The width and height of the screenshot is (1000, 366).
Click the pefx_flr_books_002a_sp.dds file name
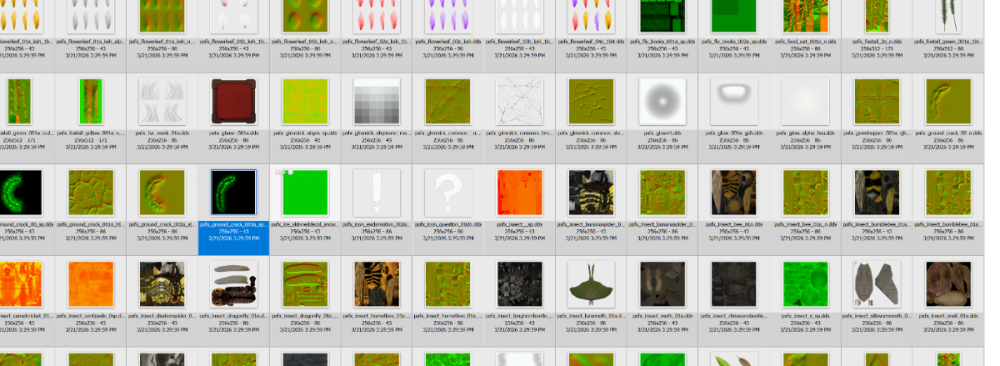pos(733,41)
